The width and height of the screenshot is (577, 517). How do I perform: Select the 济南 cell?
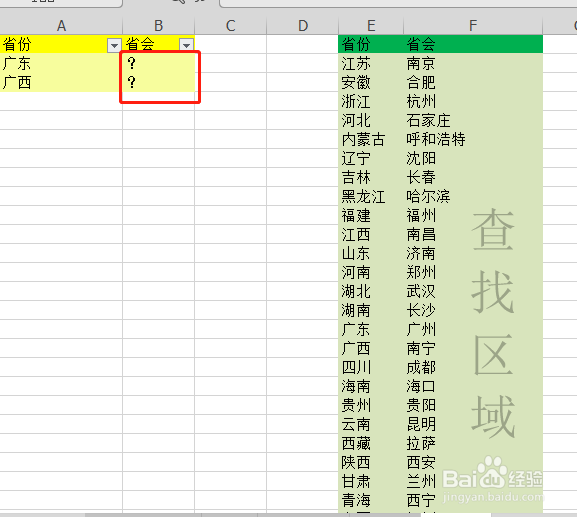click(473, 254)
